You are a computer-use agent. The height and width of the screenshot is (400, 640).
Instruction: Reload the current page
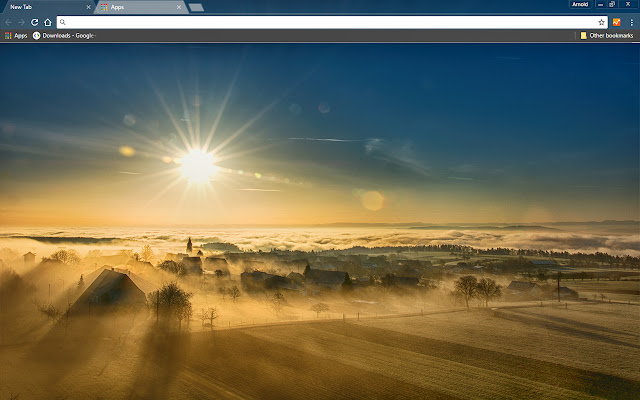tap(35, 22)
